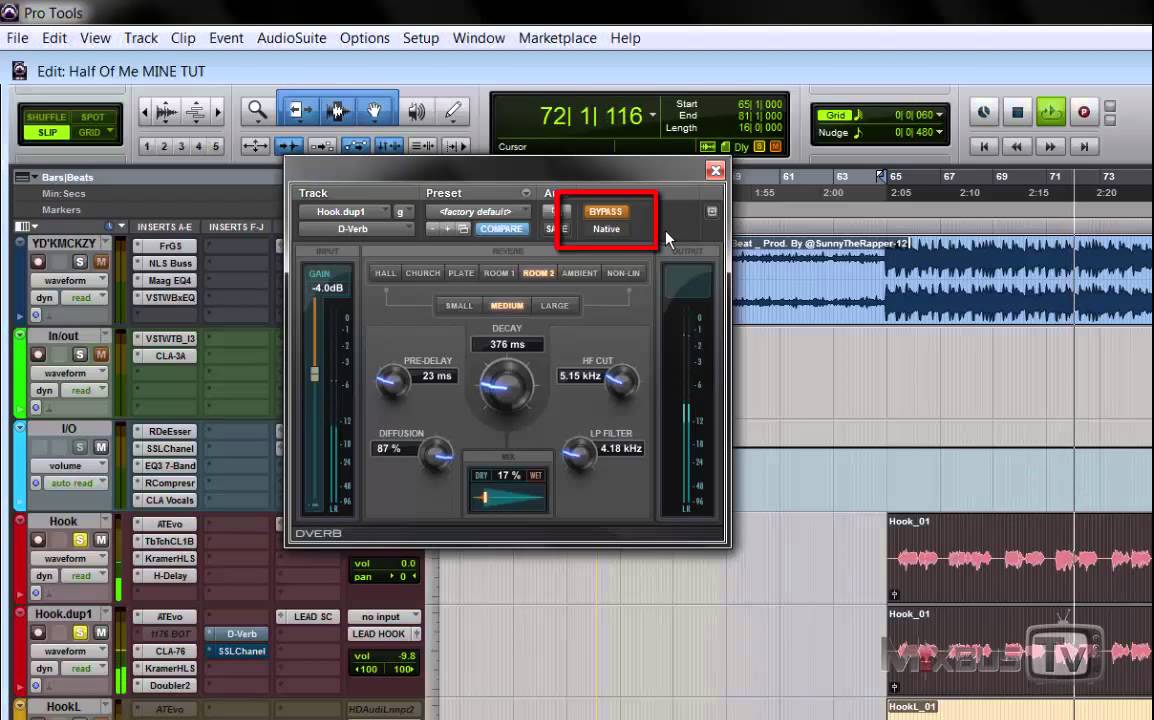
Task: Select the AMBIENT reverb algorithm
Action: click(579, 273)
